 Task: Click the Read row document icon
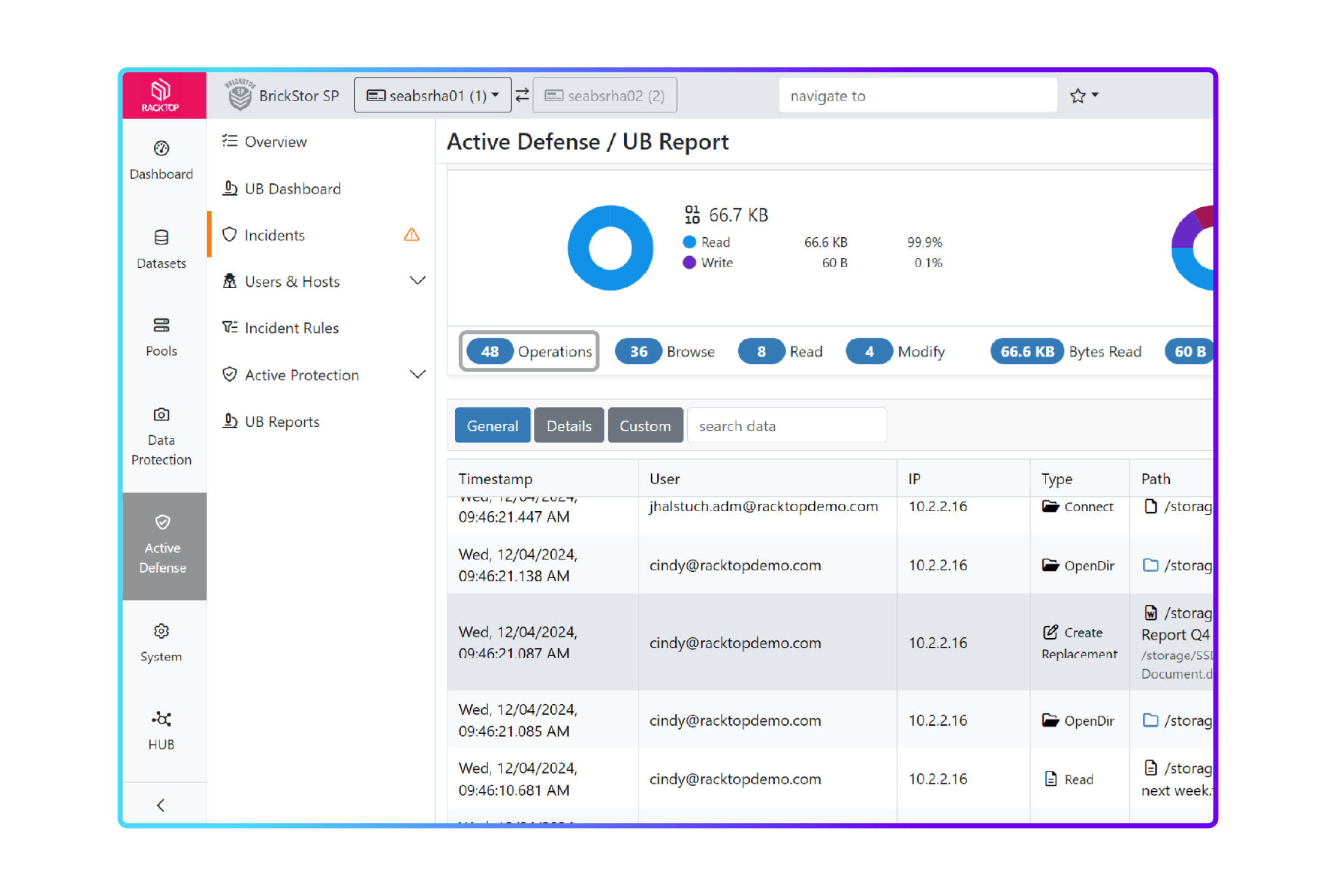(x=1051, y=779)
